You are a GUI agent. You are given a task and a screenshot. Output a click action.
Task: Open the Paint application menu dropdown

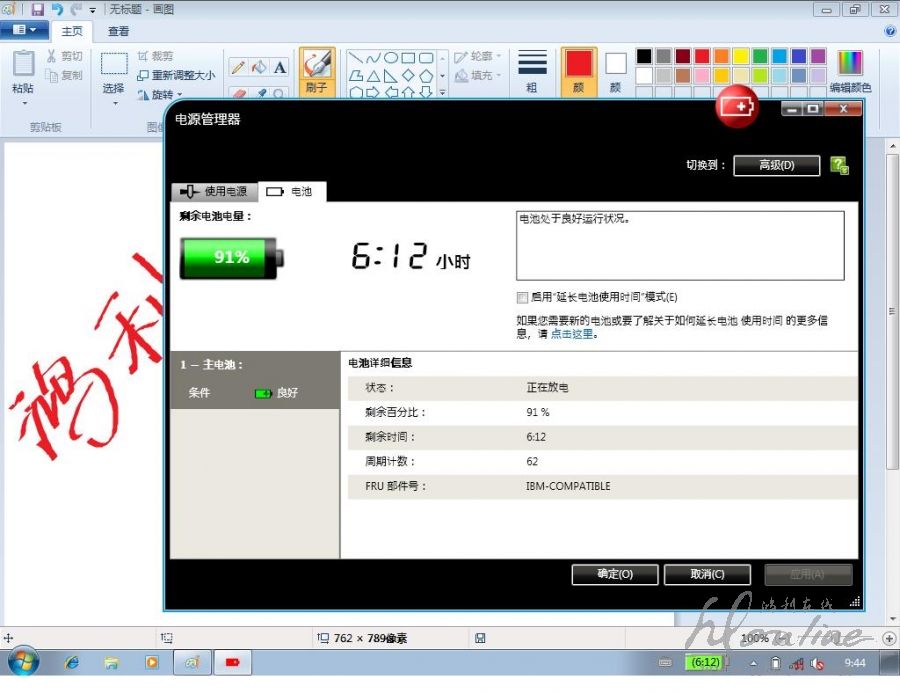(24, 31)
